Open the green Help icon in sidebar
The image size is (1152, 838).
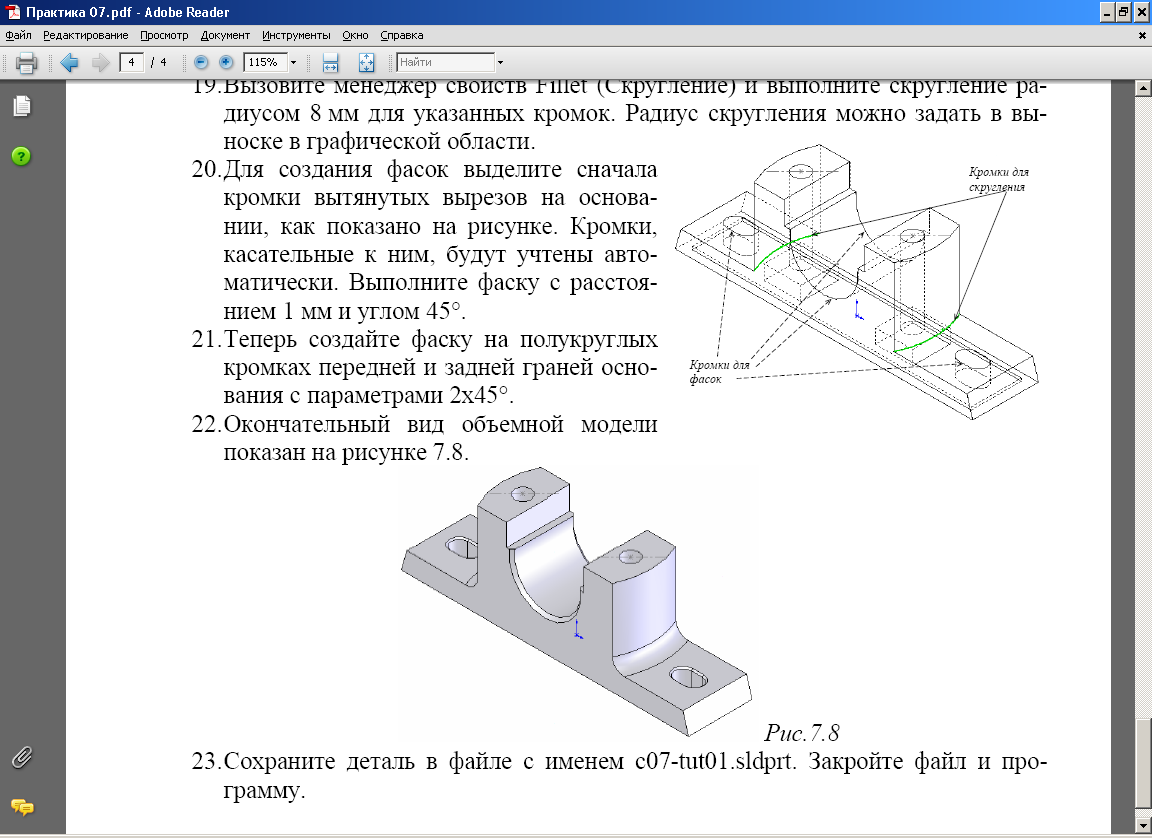(21, 156)
